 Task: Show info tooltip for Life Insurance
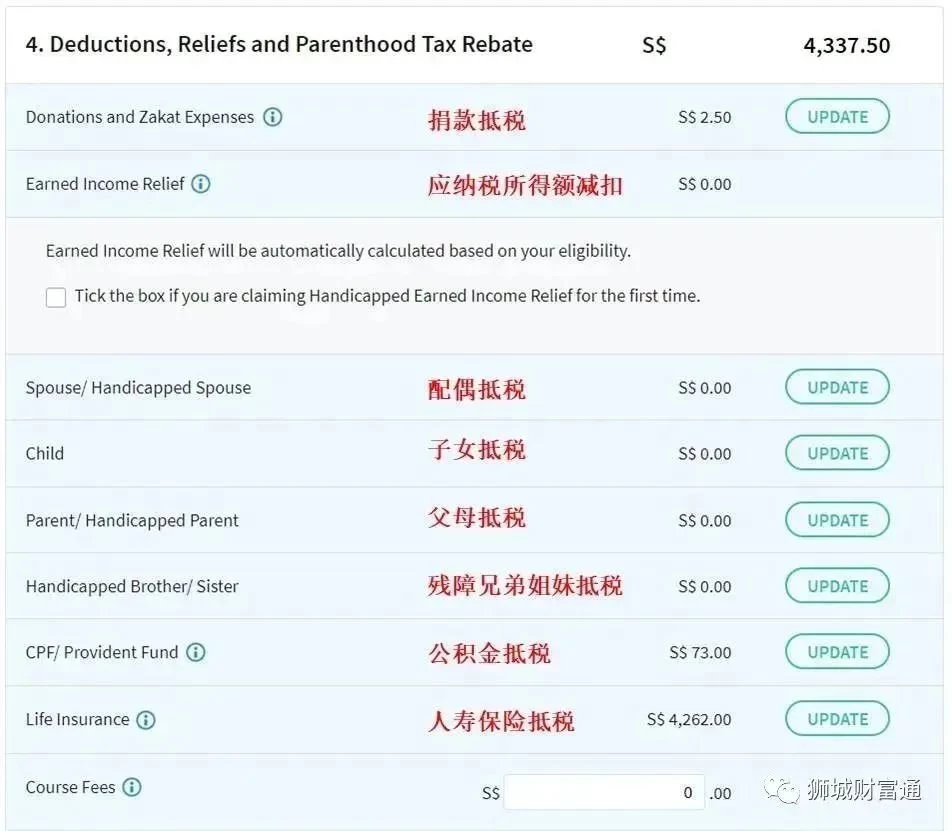pos(146,719)
